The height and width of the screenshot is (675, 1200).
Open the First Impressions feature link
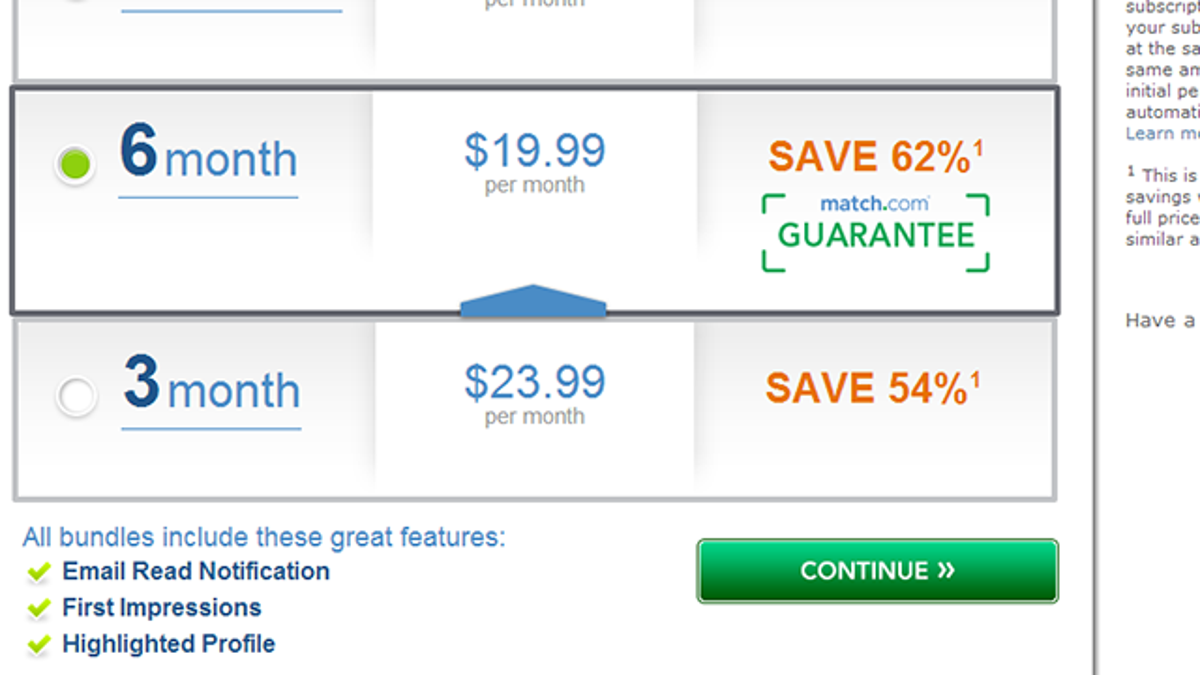(162, 607)
